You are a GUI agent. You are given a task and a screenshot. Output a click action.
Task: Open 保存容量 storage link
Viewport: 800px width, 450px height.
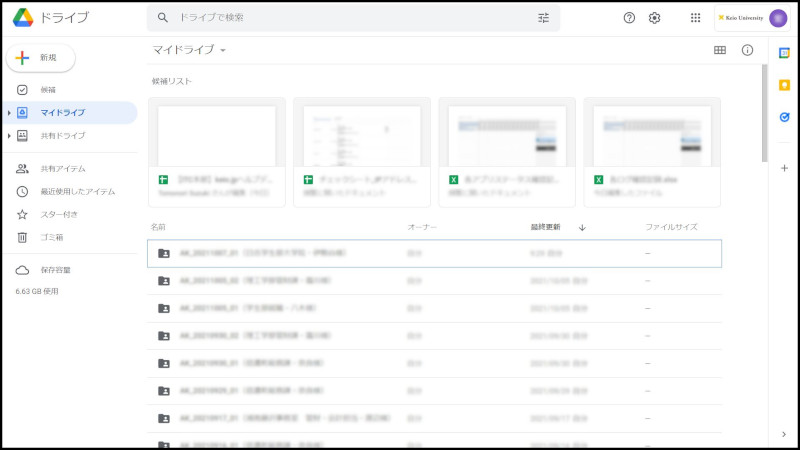[55, 270]
